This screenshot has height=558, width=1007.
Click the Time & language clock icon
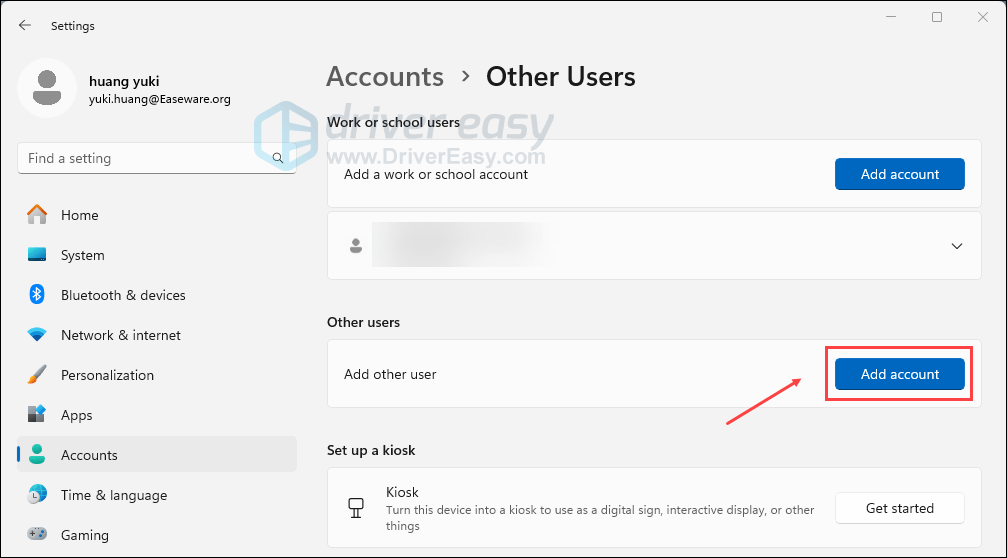pos(37,495)
